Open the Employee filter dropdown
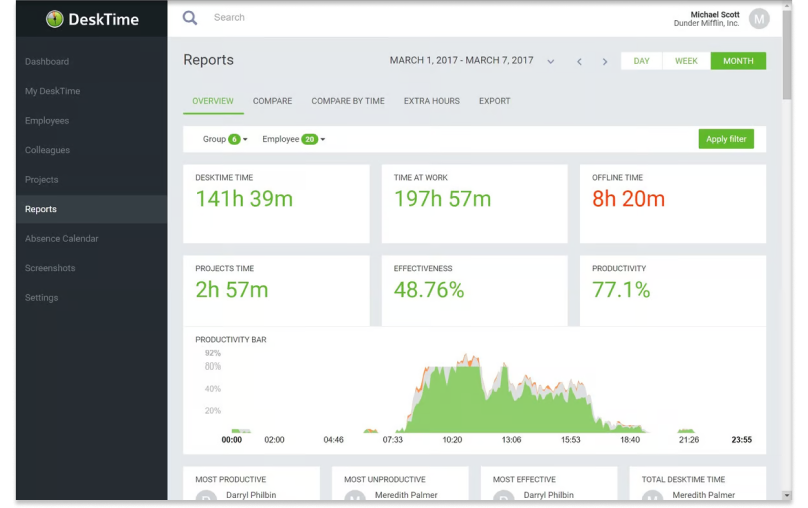The width and height of the screenshot is (808, 508). (x=293, y=139)
